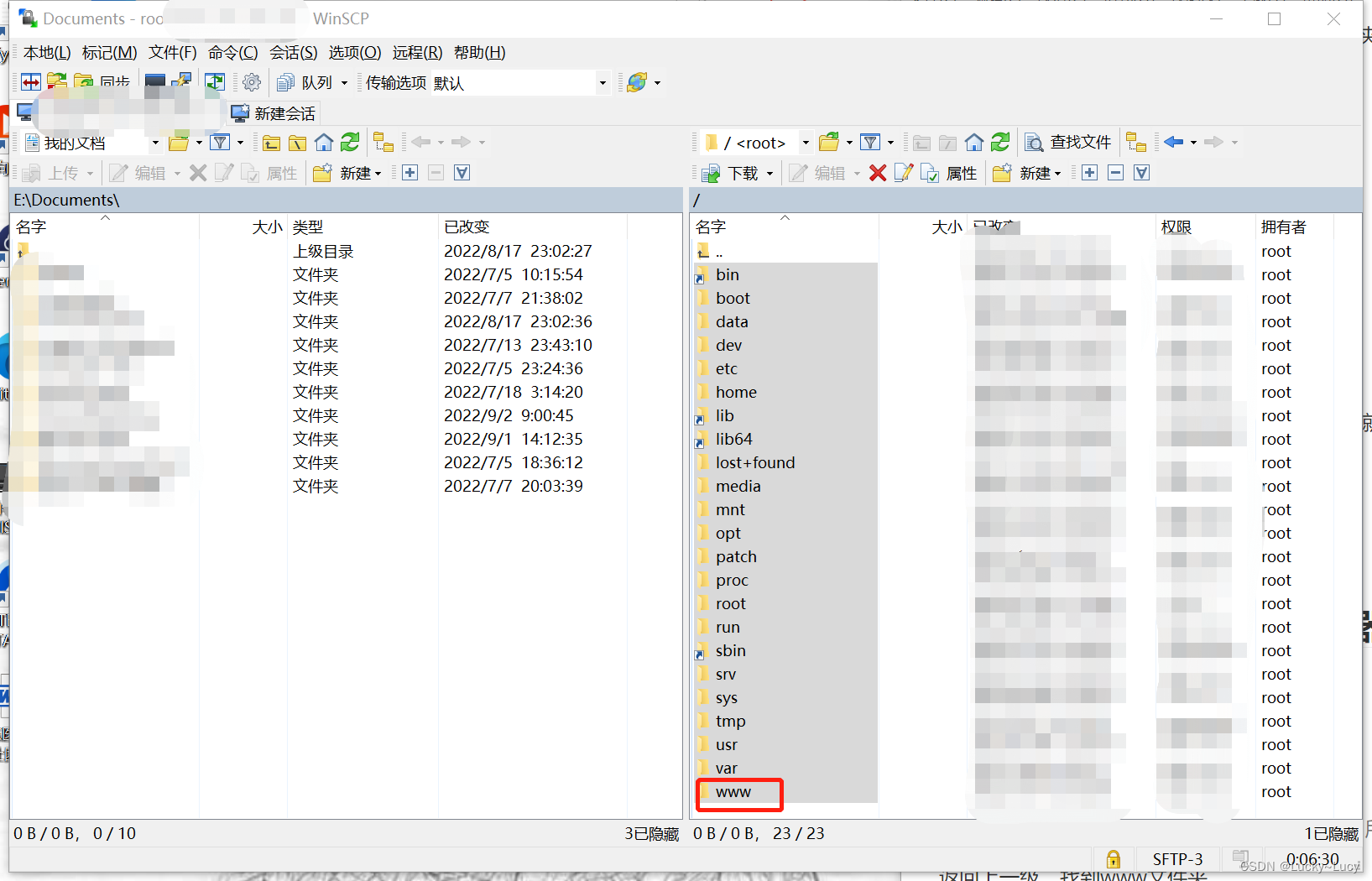Click the remote unselect files minus icon
Screen dimensions: 1372x881
[1115, 173]
